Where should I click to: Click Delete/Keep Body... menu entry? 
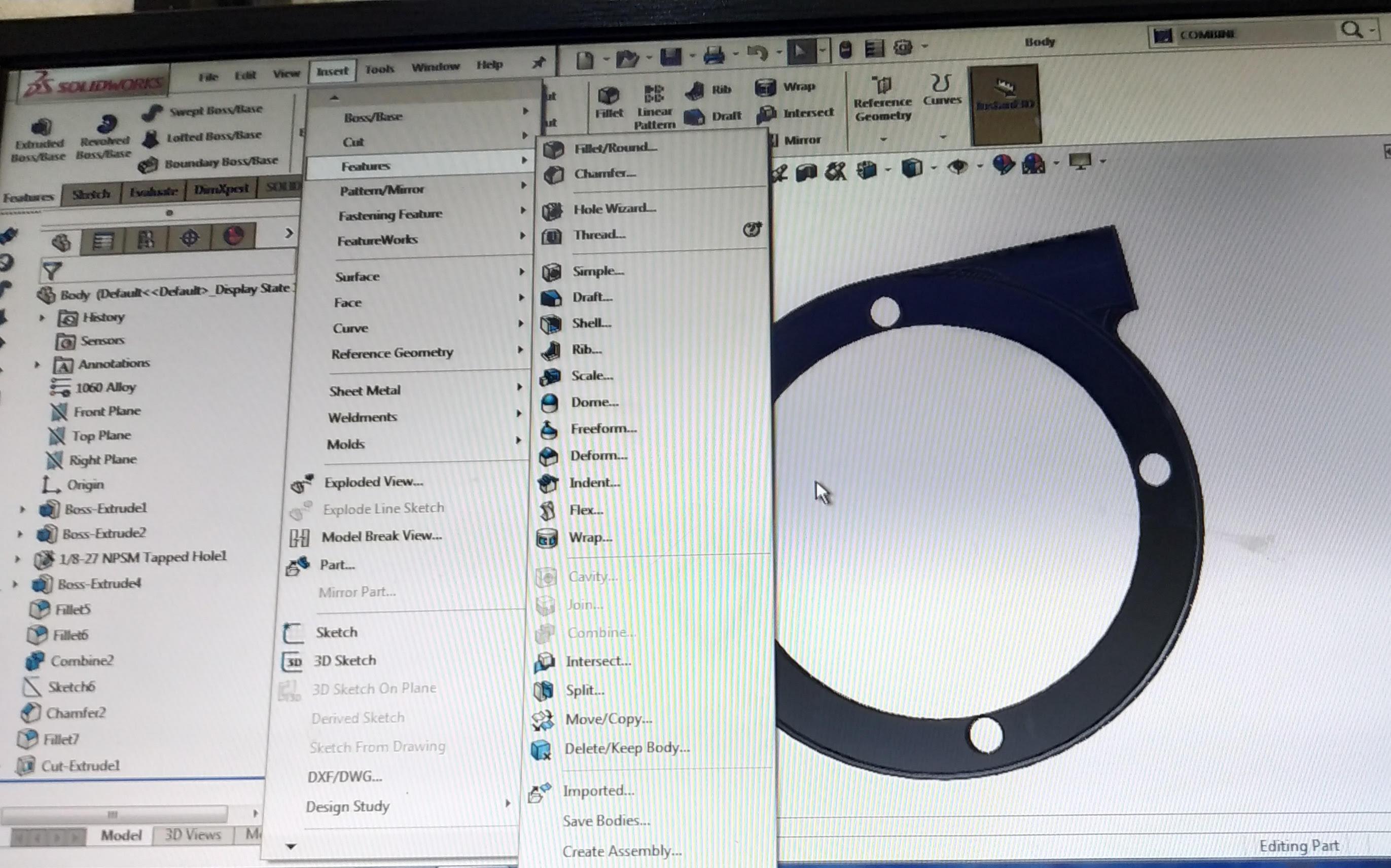[626, 747]
